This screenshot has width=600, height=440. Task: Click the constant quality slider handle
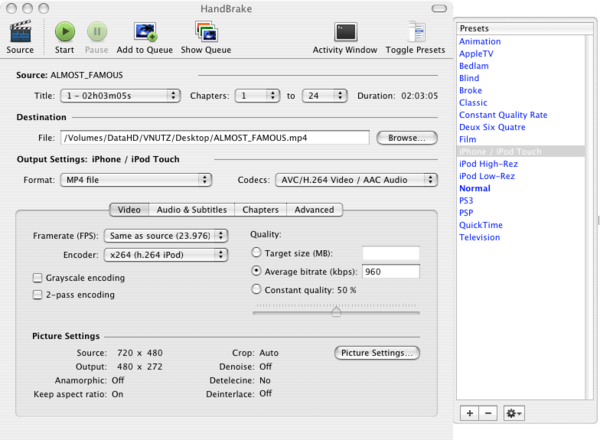336,311
